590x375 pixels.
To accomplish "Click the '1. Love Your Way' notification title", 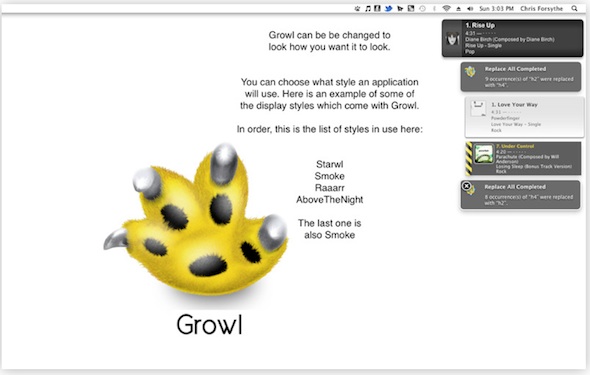I will pos(514,105).
